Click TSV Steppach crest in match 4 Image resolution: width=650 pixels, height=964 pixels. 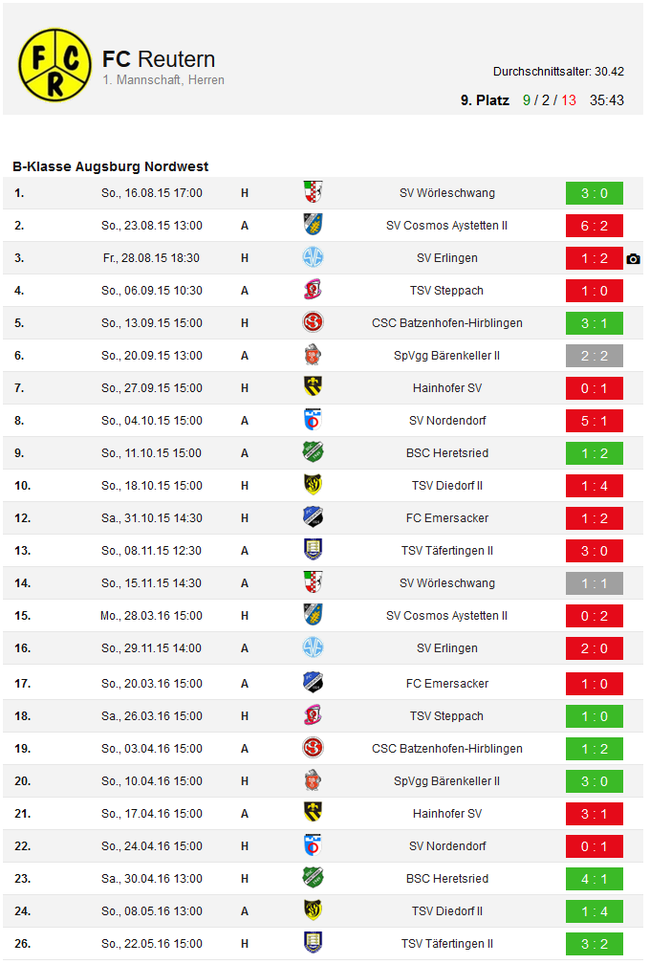pos(313,290)
